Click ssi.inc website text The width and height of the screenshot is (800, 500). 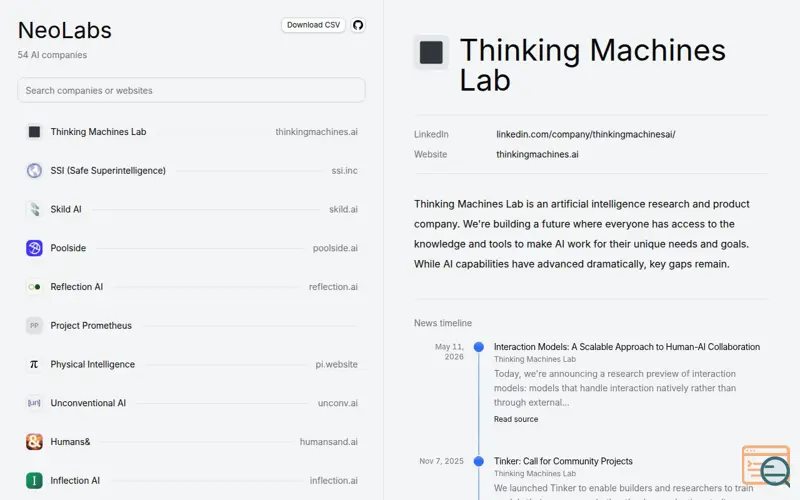tap(344, 170)
